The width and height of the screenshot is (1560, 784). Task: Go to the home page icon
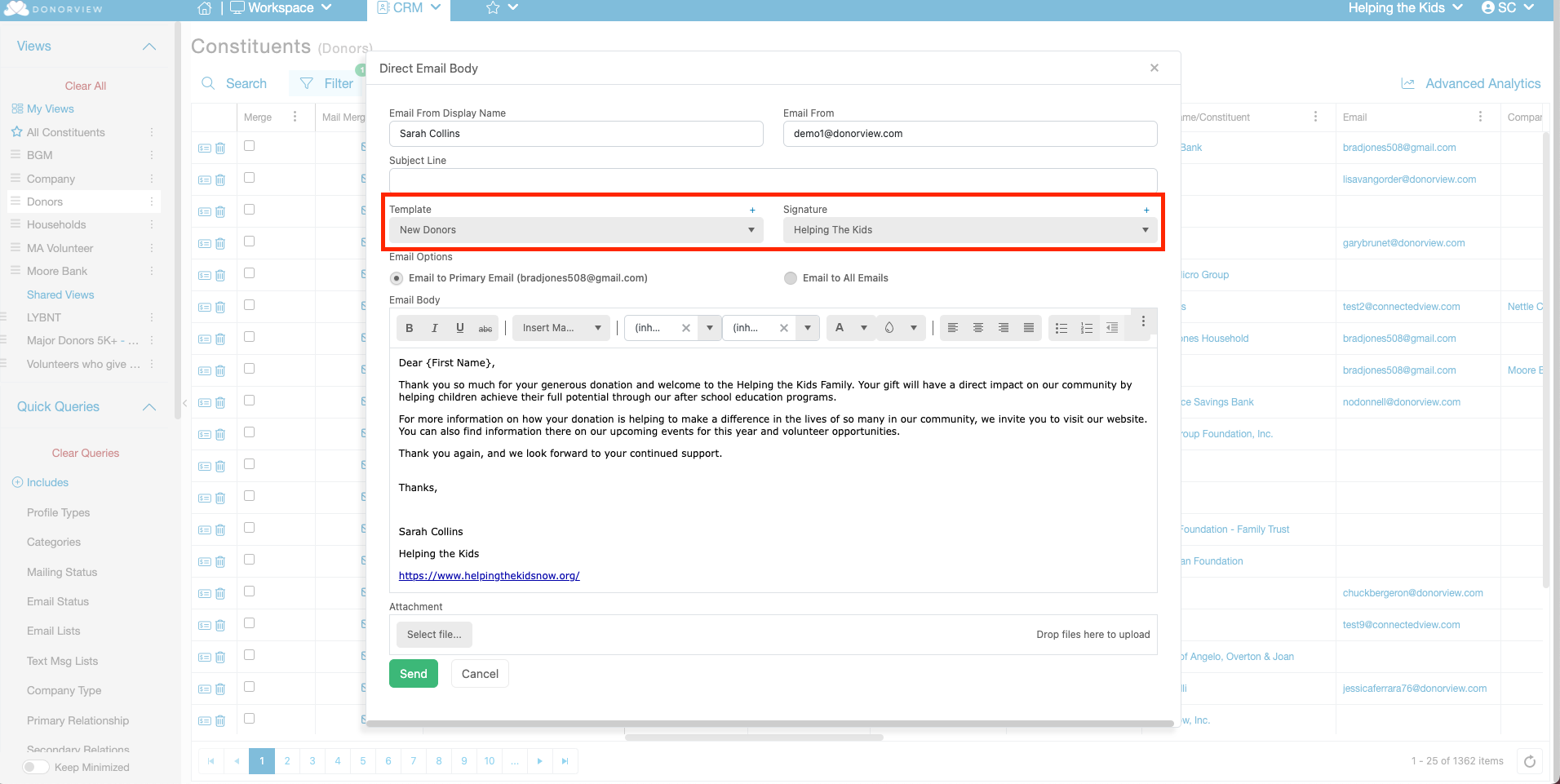pyautogui.click(x=205, y=8)
